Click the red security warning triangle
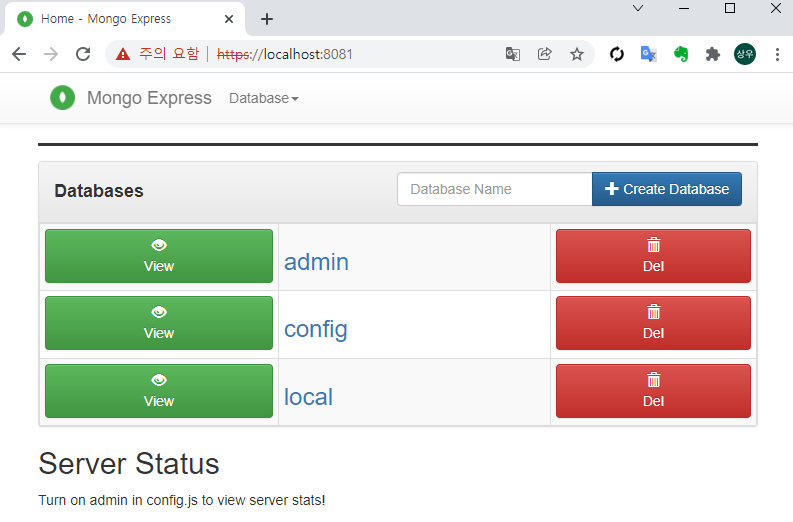793x522 pixels. pos(123,54)
